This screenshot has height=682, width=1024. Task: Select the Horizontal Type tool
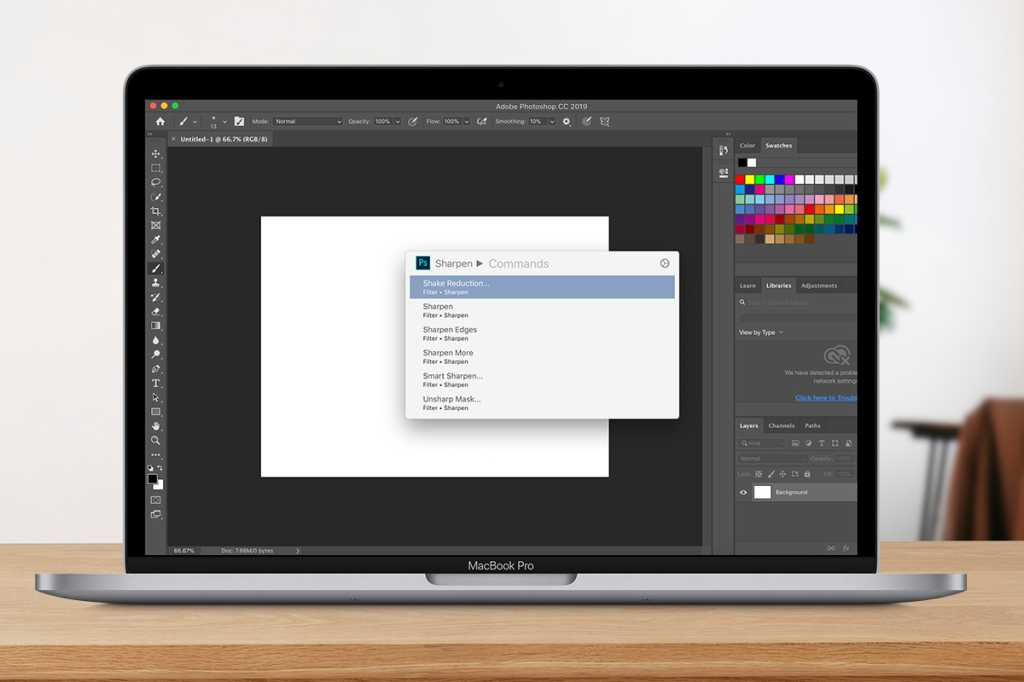tap(156, 383)
